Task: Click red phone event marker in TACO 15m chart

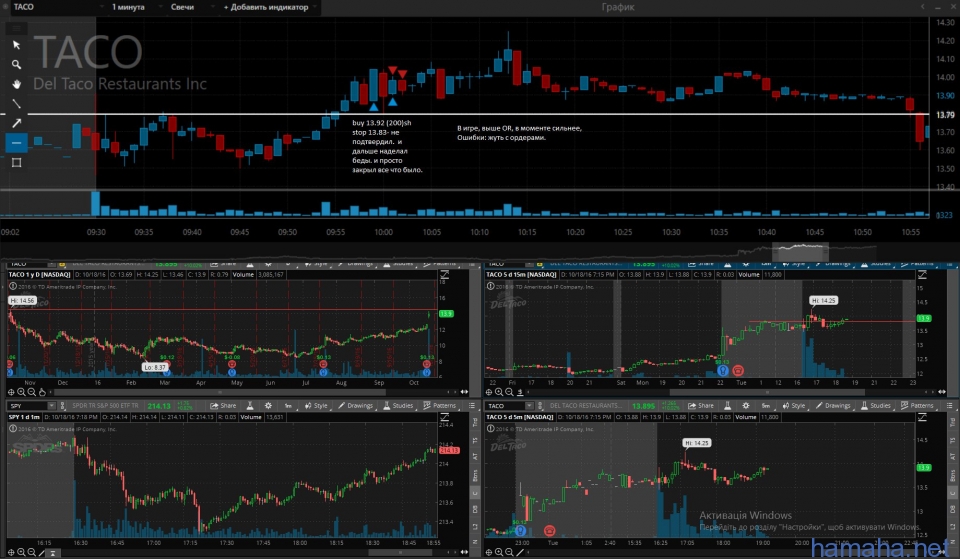Action: pyautogui.click(x=738, y=370)
